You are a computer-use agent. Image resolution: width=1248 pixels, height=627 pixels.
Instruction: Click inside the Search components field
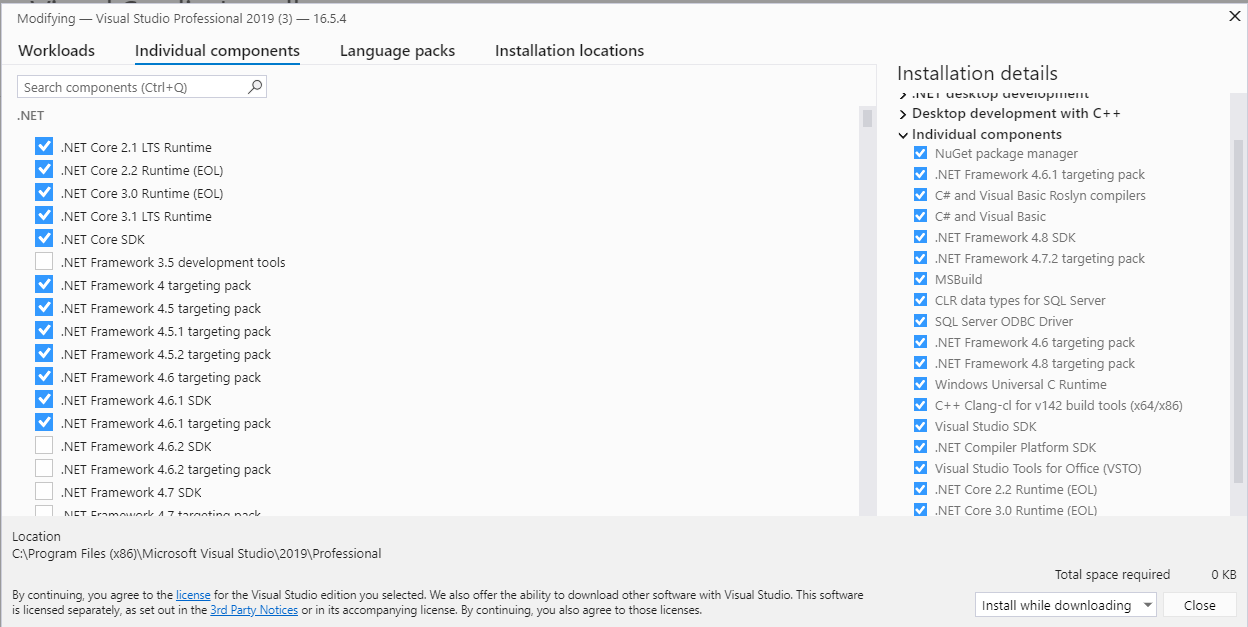130,87
